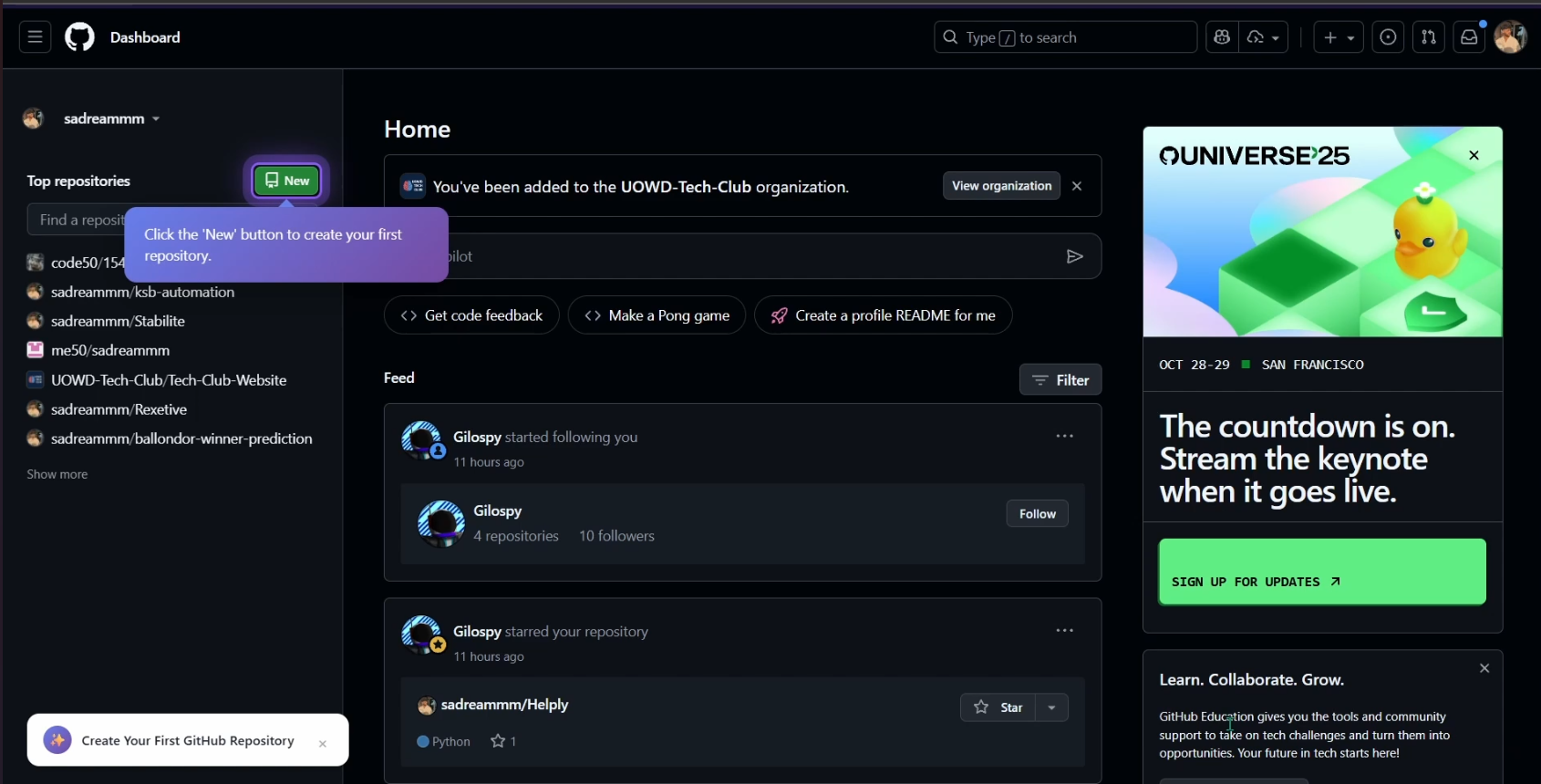Viewport: 1541px width, 784px height.
Task: Open options menu on Gilospy starred repository card
Action: tap(1064, 631)
